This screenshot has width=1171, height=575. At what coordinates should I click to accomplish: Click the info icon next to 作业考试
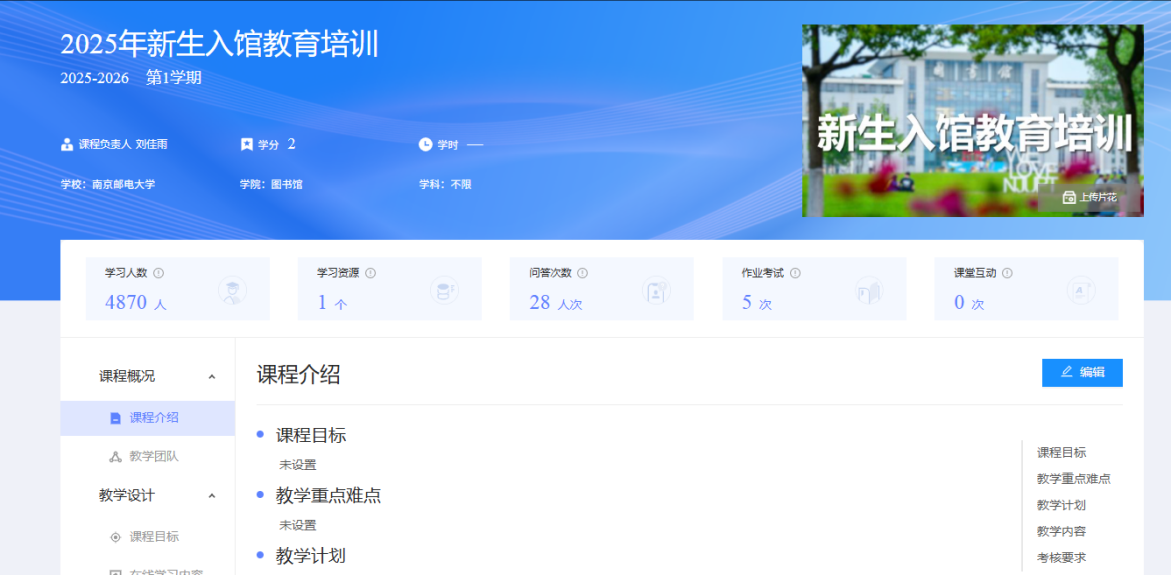tap(796, 273)
